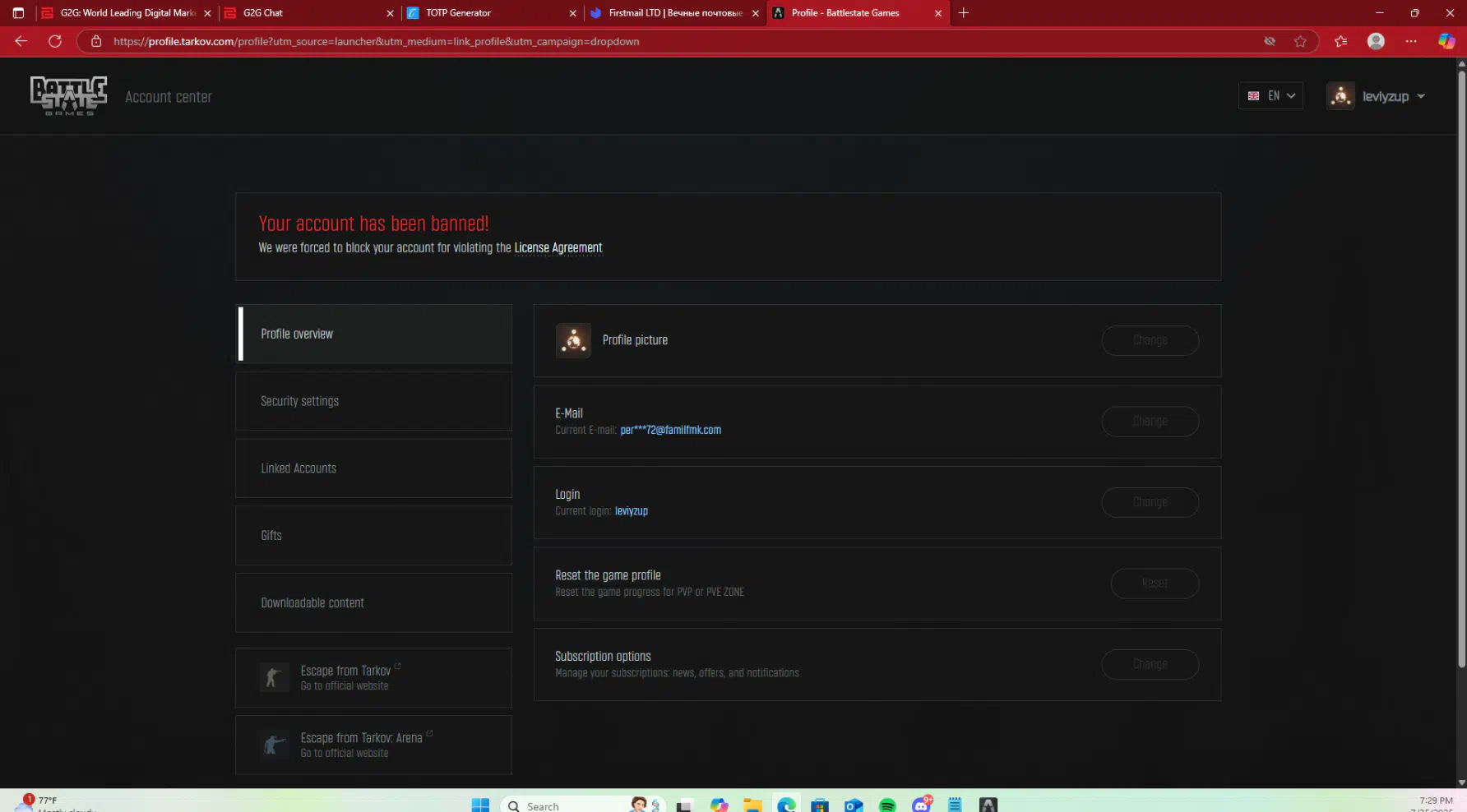Close the Profile - Battlestate Games tab
1467x812 pixels.
click(x=937, y=13)
